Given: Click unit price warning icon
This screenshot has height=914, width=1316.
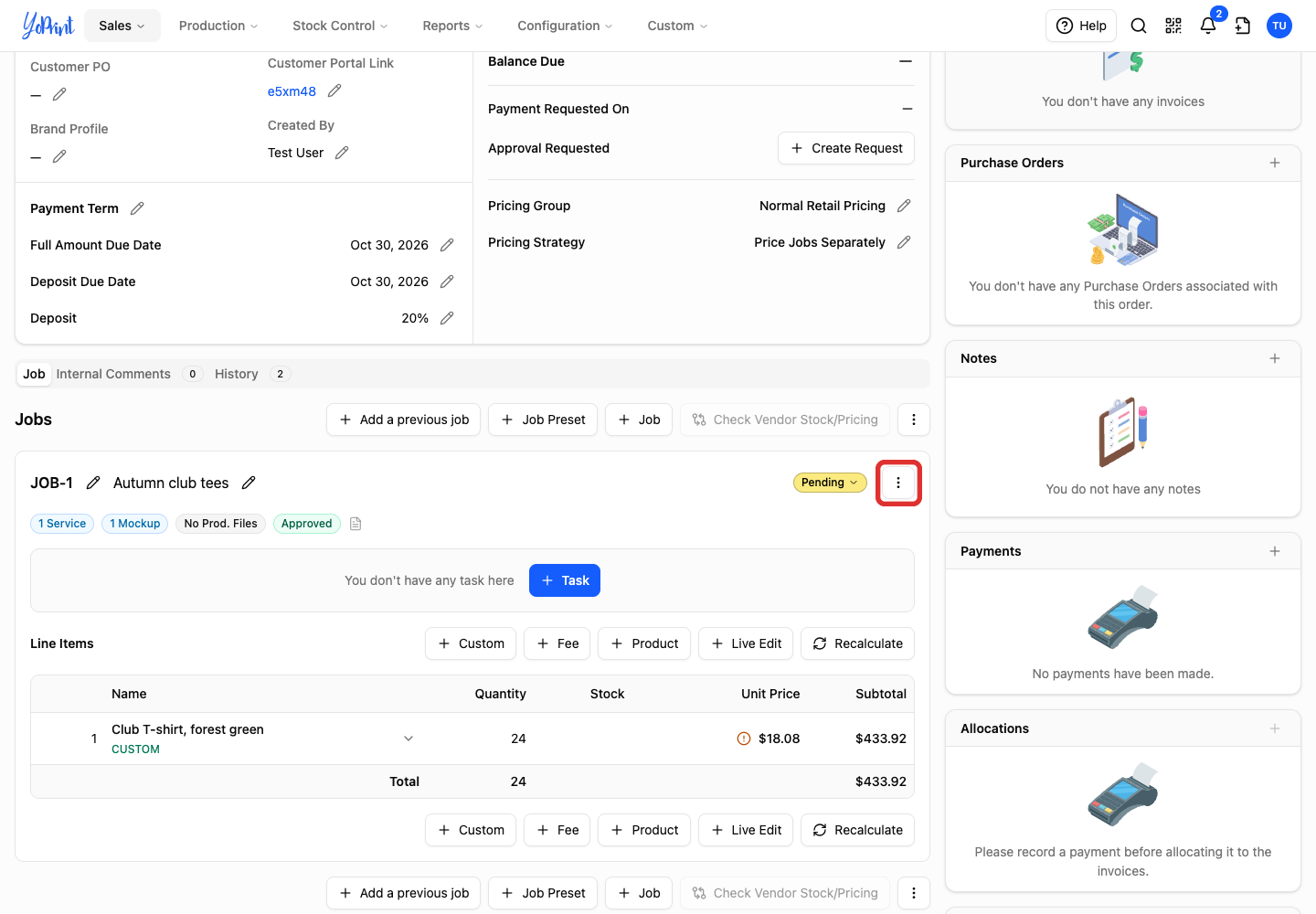Looking at the screenshot, I should pyautogui.click(x=744, y=739).
